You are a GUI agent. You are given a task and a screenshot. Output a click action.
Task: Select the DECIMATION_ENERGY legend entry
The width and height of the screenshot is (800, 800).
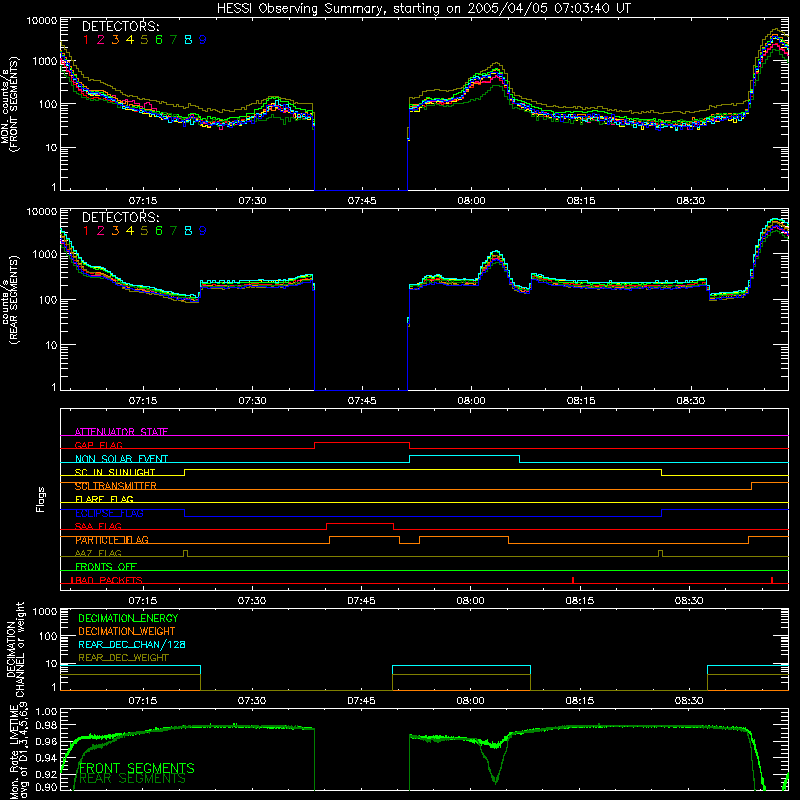(128, 618)
